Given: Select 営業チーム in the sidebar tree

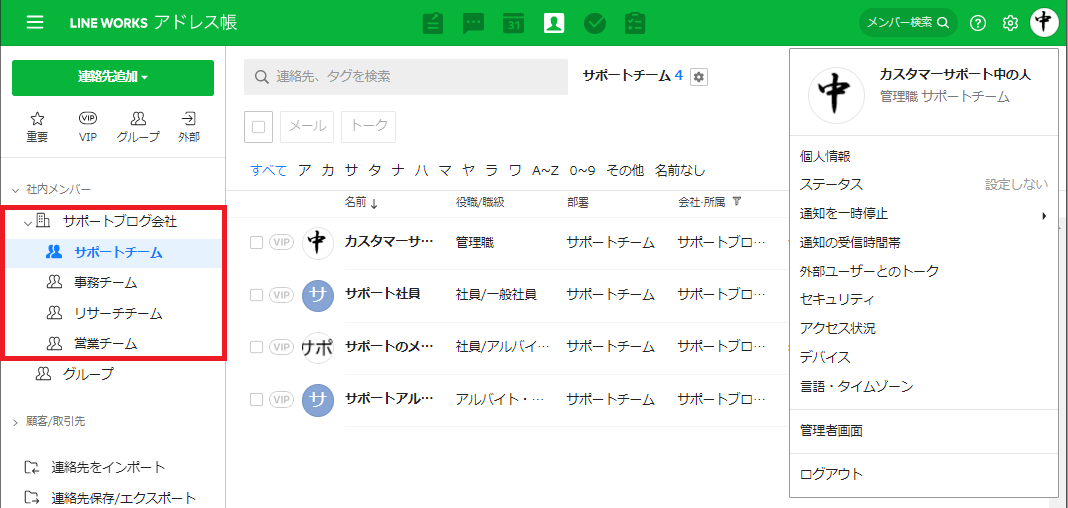Looking at the screenshot, I should point(105,343).
